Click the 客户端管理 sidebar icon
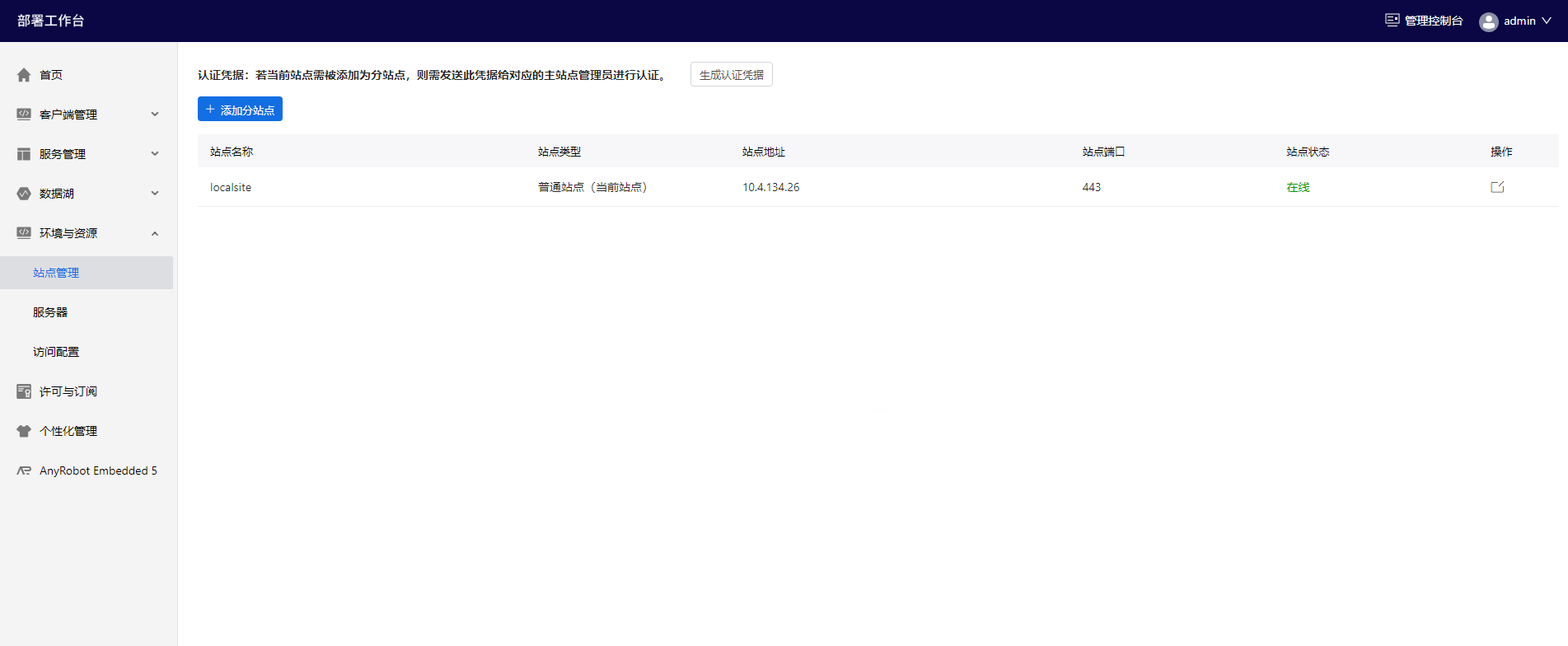The width and height of the screenshot is (1568, 646). (x=24, y=115)
